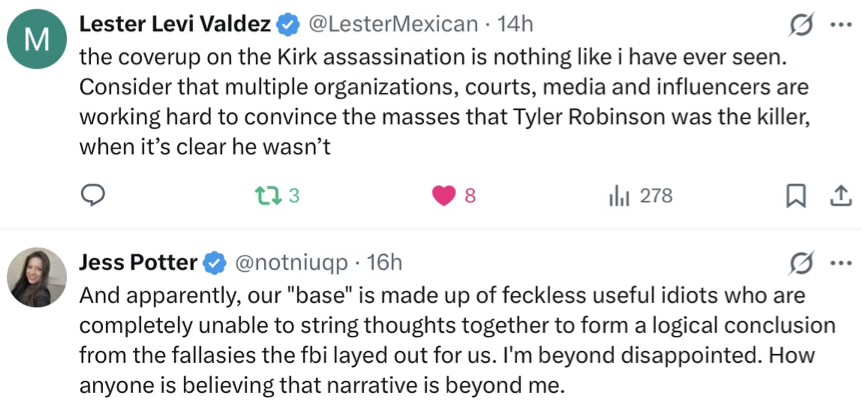Open Grok icon on Lester's tweet
The width and height of the screenshot is (862, 411).
(800, 22)
